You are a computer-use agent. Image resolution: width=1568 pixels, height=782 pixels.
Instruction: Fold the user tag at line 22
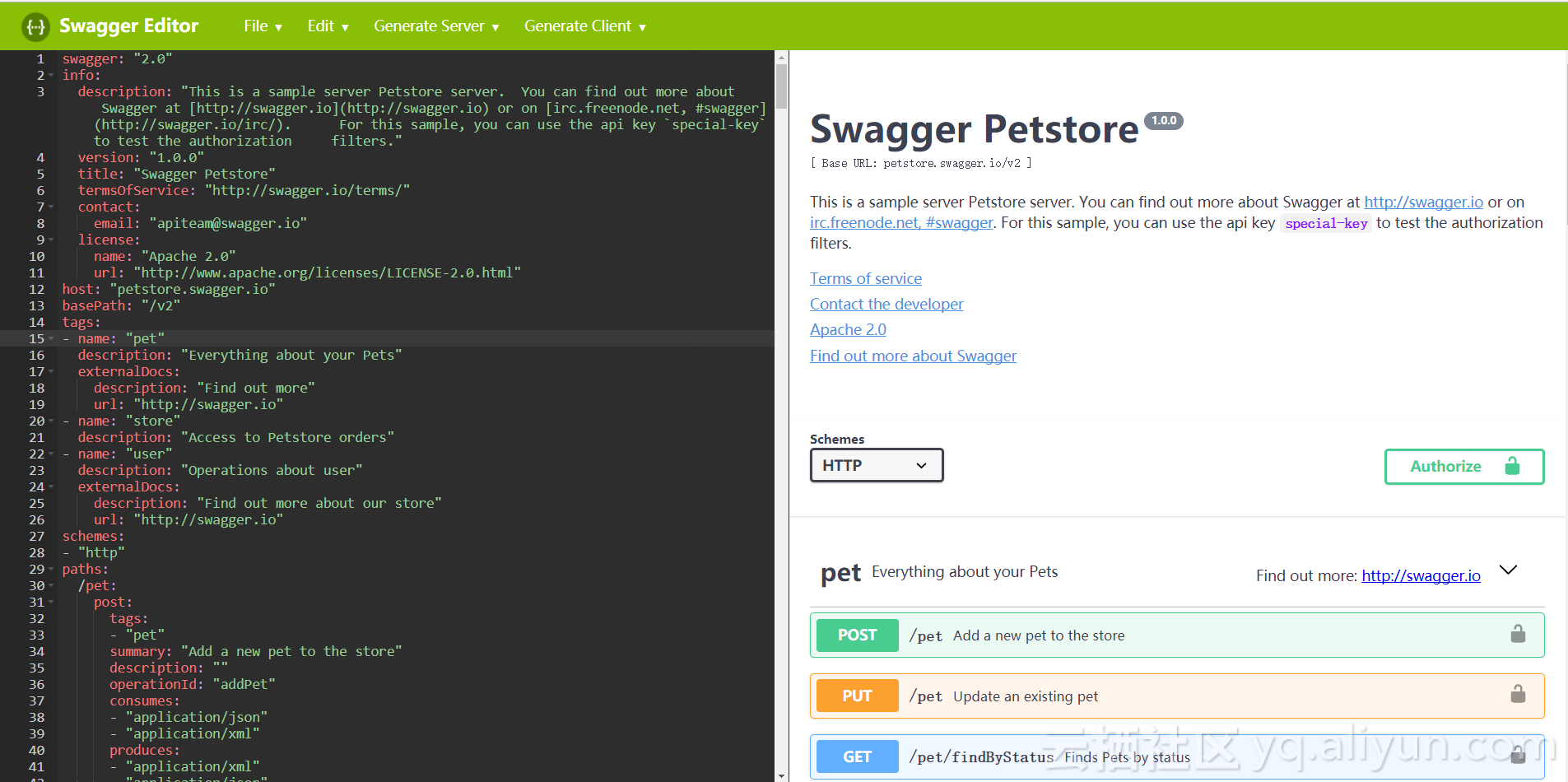click(x=51, y=454)
